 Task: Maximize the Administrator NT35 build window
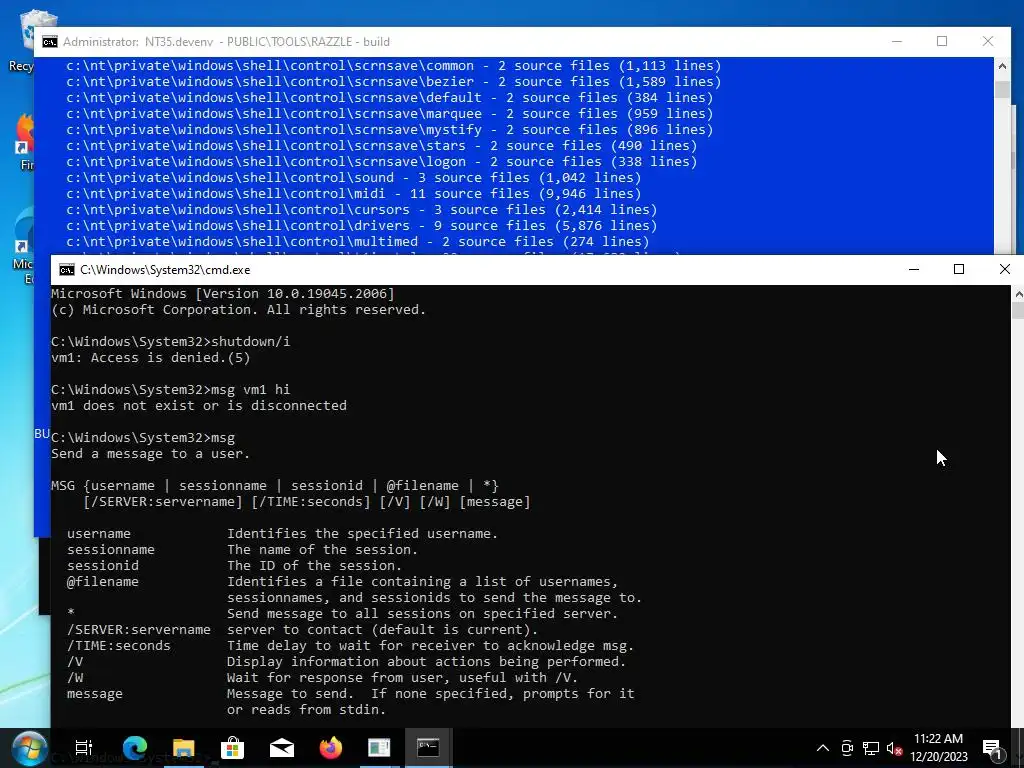[x=942, y=41]
